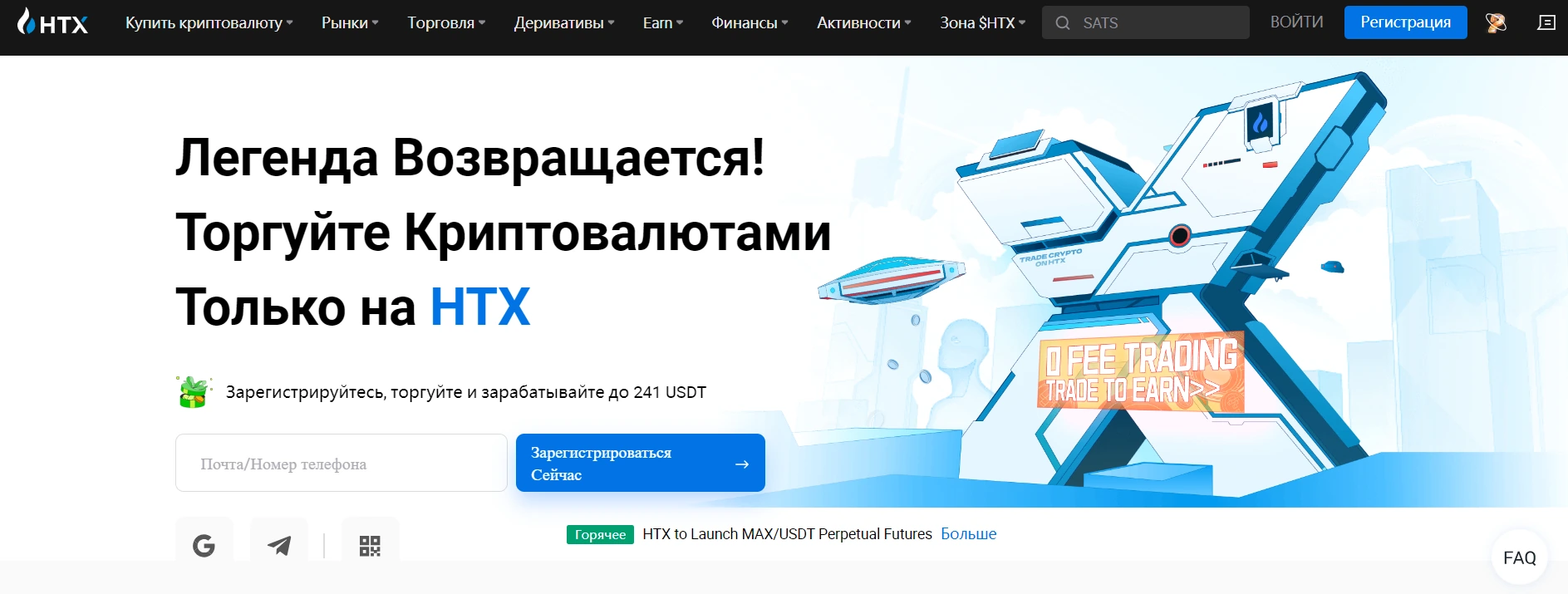Click the gift box reward icon
The image size is (1568, 594).
[194, 392]
